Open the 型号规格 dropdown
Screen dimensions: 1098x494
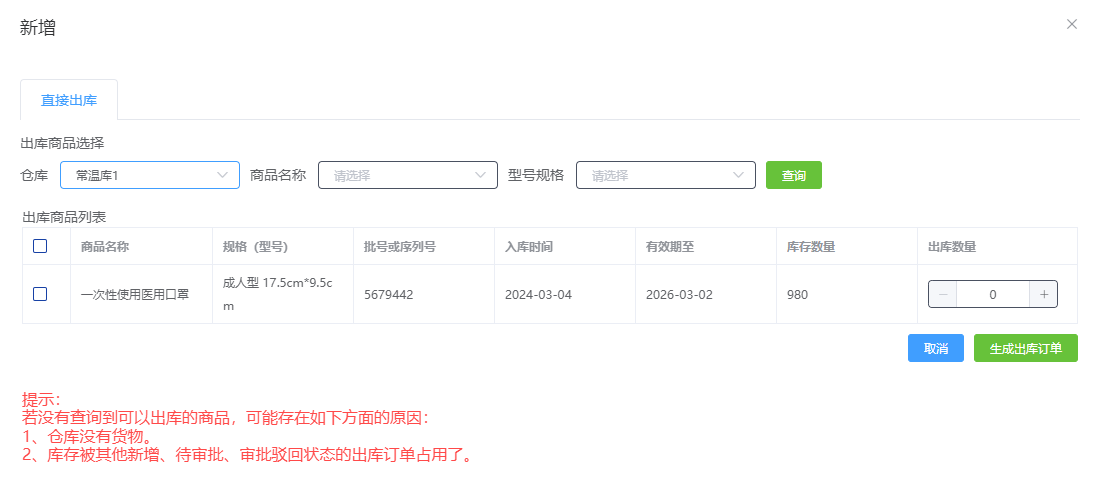point(665,175)
